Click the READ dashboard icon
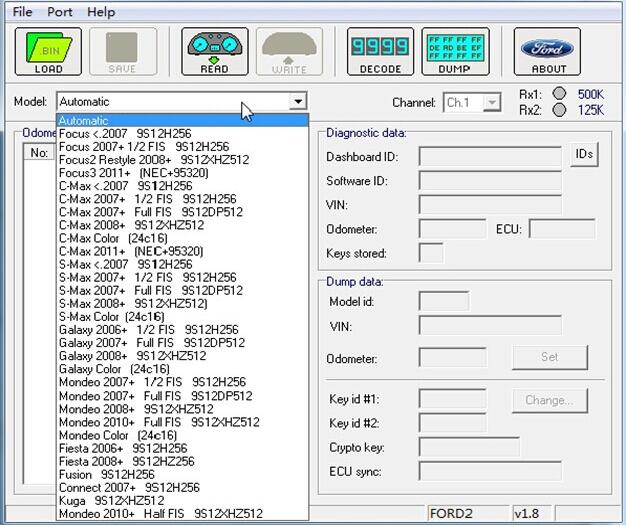 (215, 52)
